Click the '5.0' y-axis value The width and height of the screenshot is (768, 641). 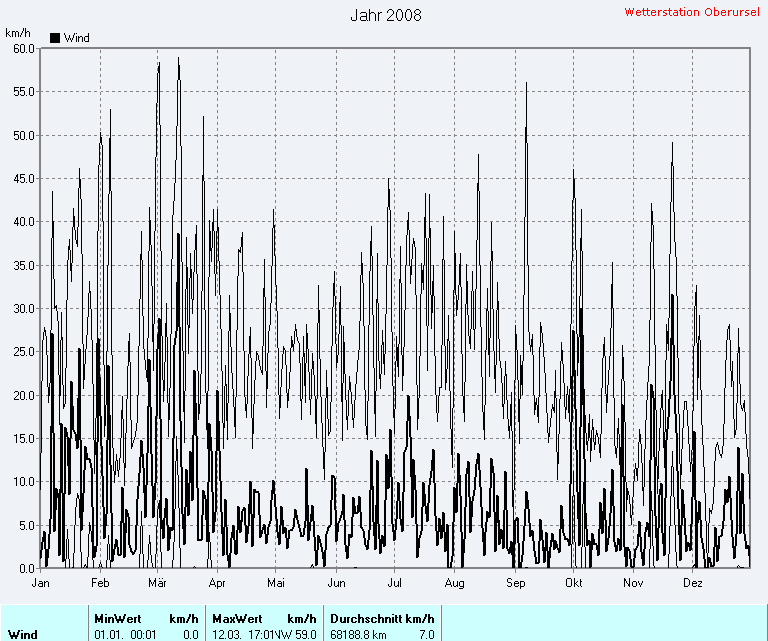pyautogui.click(x=26, y=526)
